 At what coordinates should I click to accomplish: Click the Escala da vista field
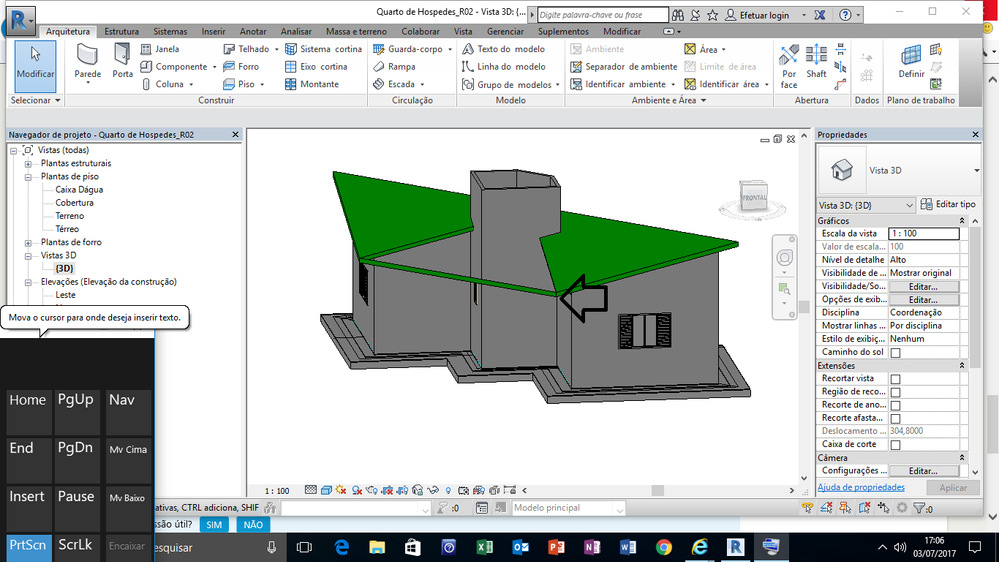tap(923, 234)
